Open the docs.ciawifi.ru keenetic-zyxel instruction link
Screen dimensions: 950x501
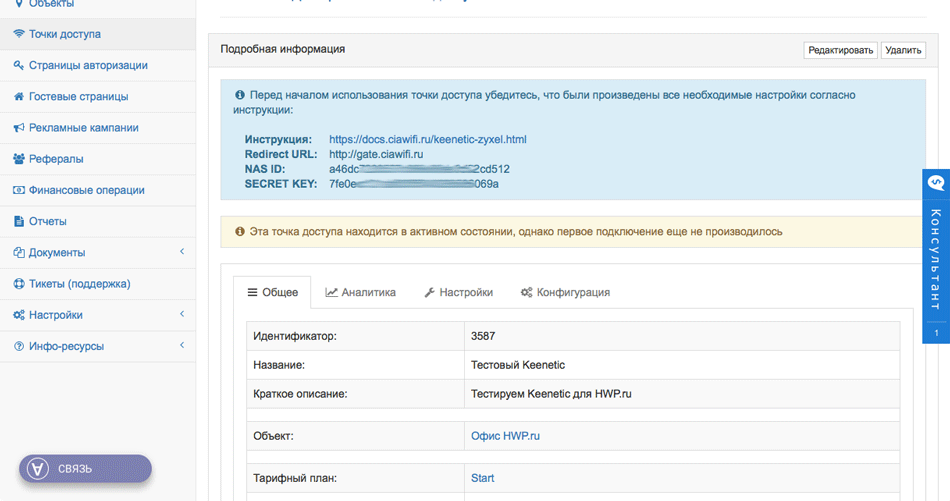427,139
